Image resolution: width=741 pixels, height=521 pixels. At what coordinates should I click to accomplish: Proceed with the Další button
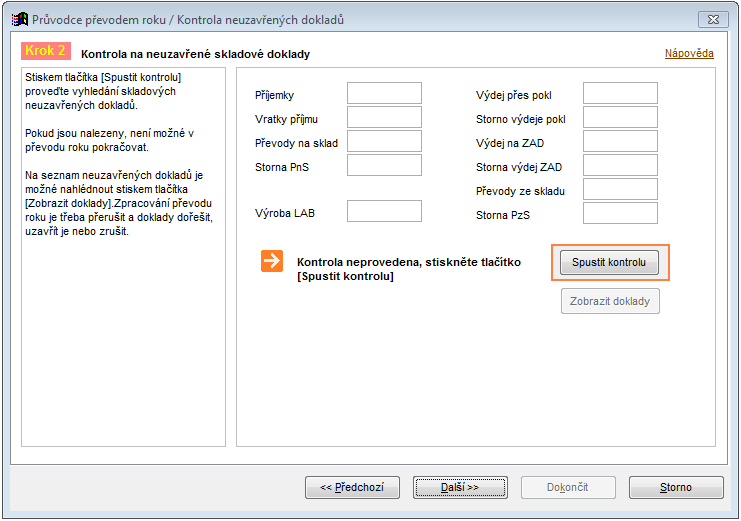point(460,487)
